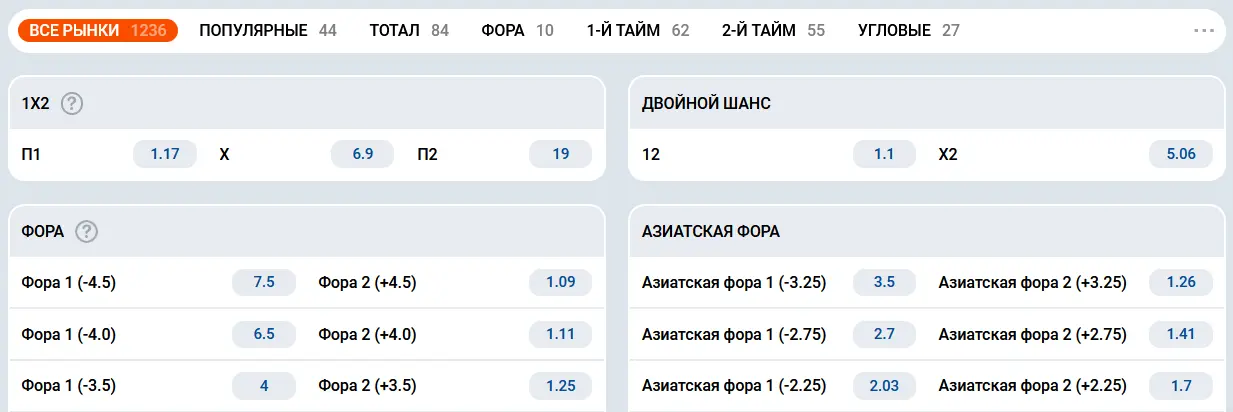The image size is (1233, 412).
Task: Open the more markets ellipsis menu
Action: point(1203,30)
